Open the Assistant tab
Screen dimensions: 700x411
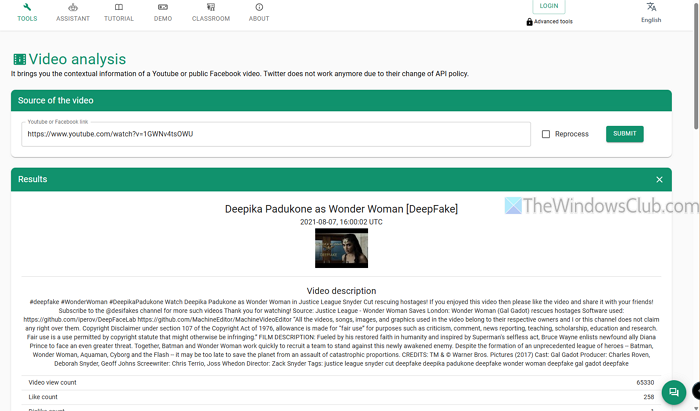[x=73, y=12]
